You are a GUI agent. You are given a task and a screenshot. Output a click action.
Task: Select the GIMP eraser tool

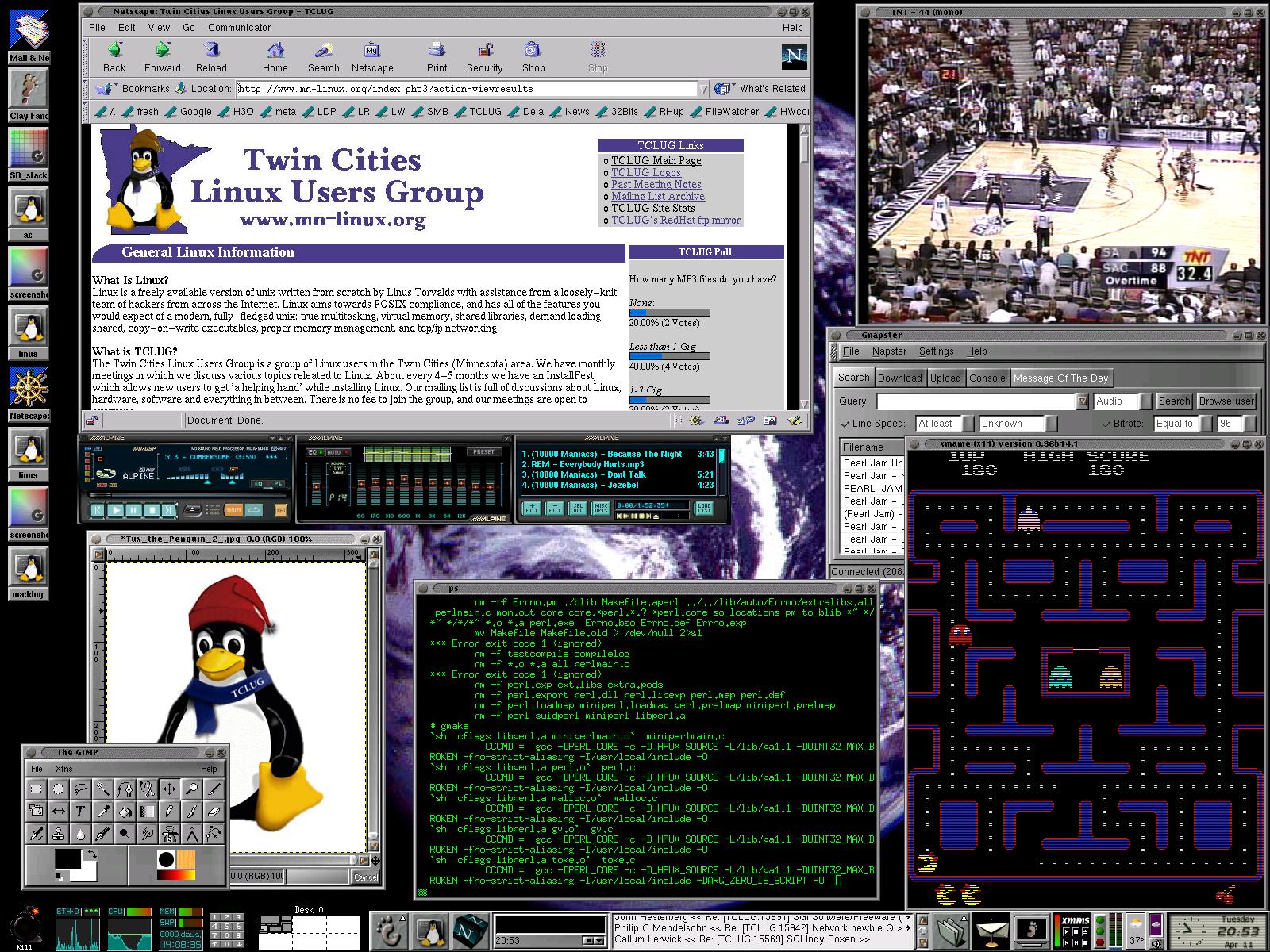pyautogui.click(x=214, y=811)
